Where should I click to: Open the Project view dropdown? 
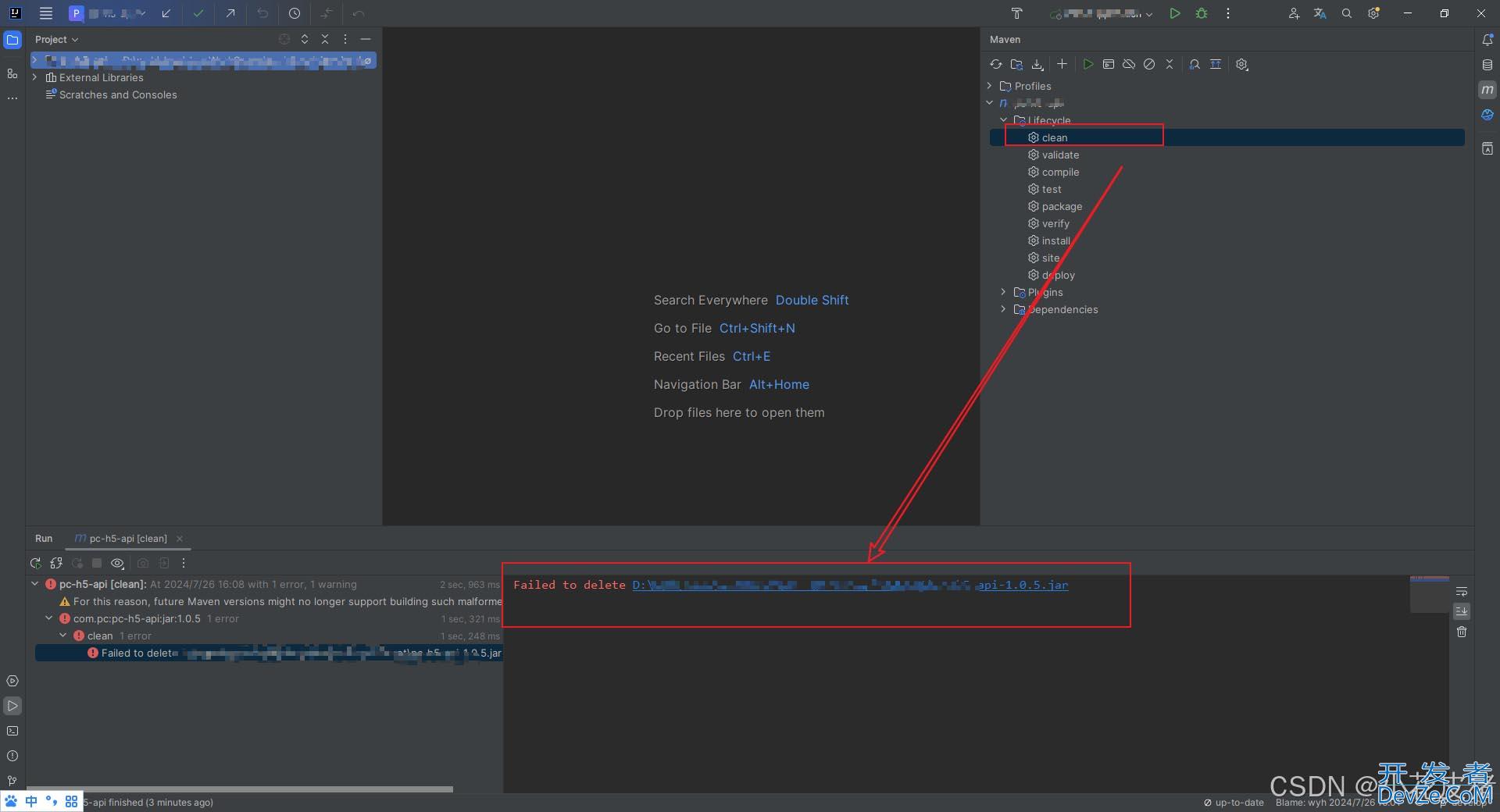click(x=57, y=40)
